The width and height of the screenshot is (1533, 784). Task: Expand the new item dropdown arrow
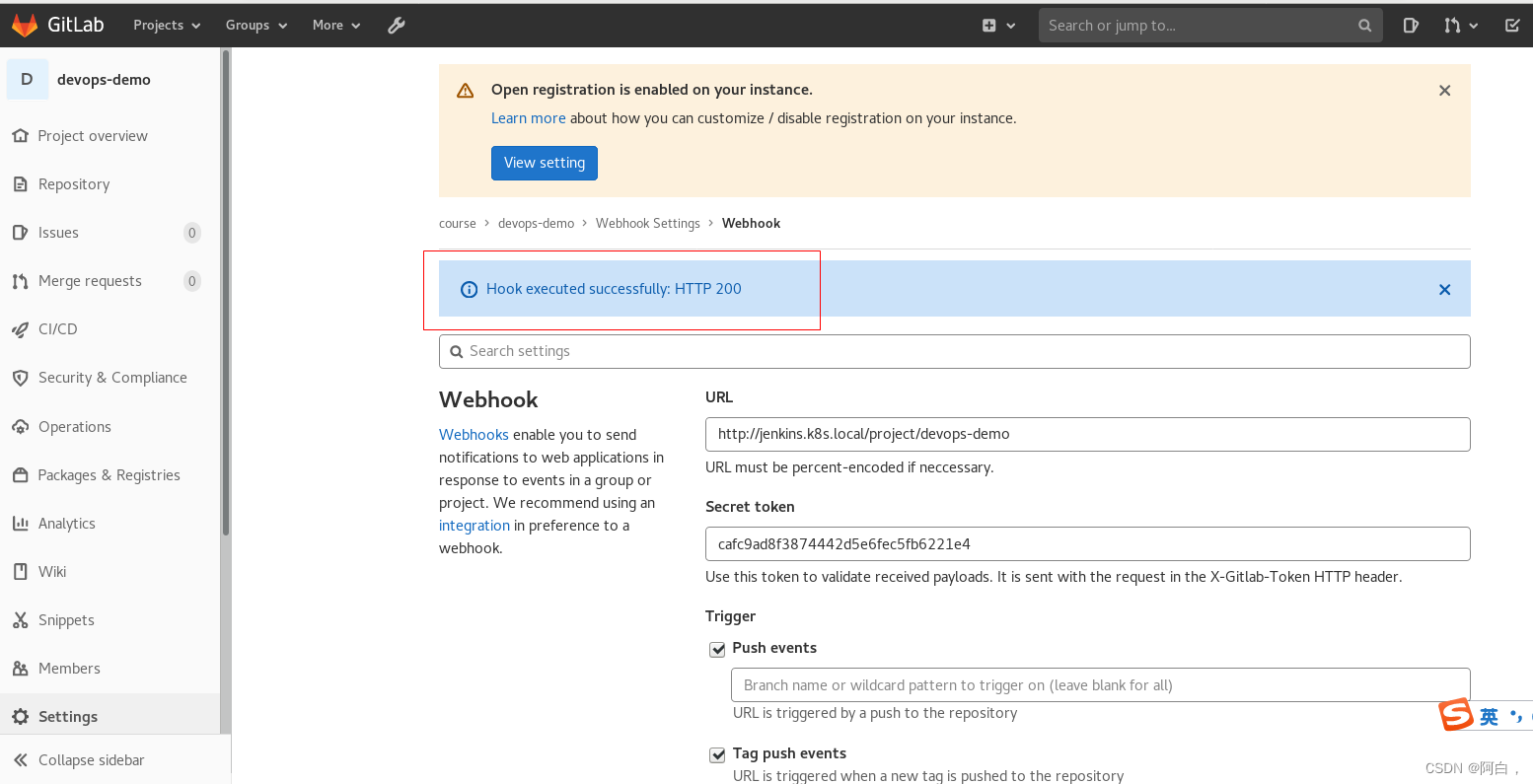tap(1011, 26)
